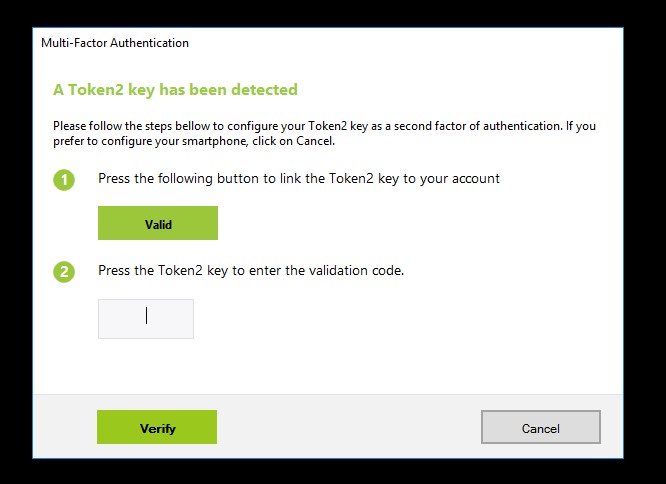Focus the validation code input field
Image resolution: width=666 pixels, height=484 pixels.
tap(146, 318)
